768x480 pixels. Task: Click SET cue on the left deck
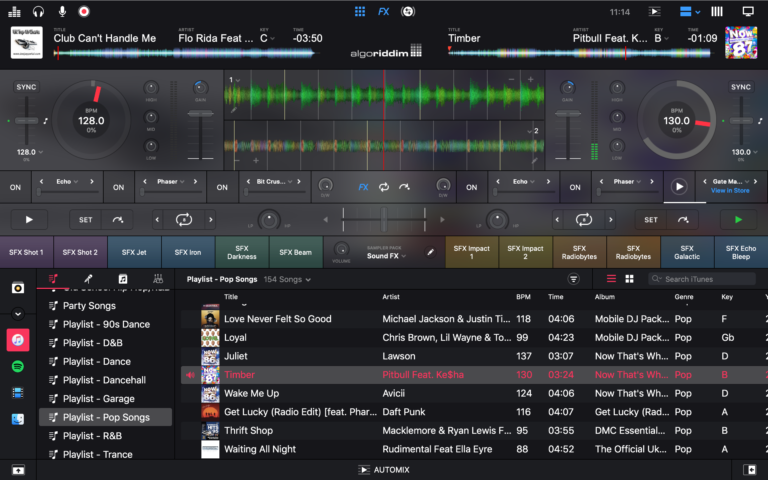[x=85, y=219]
